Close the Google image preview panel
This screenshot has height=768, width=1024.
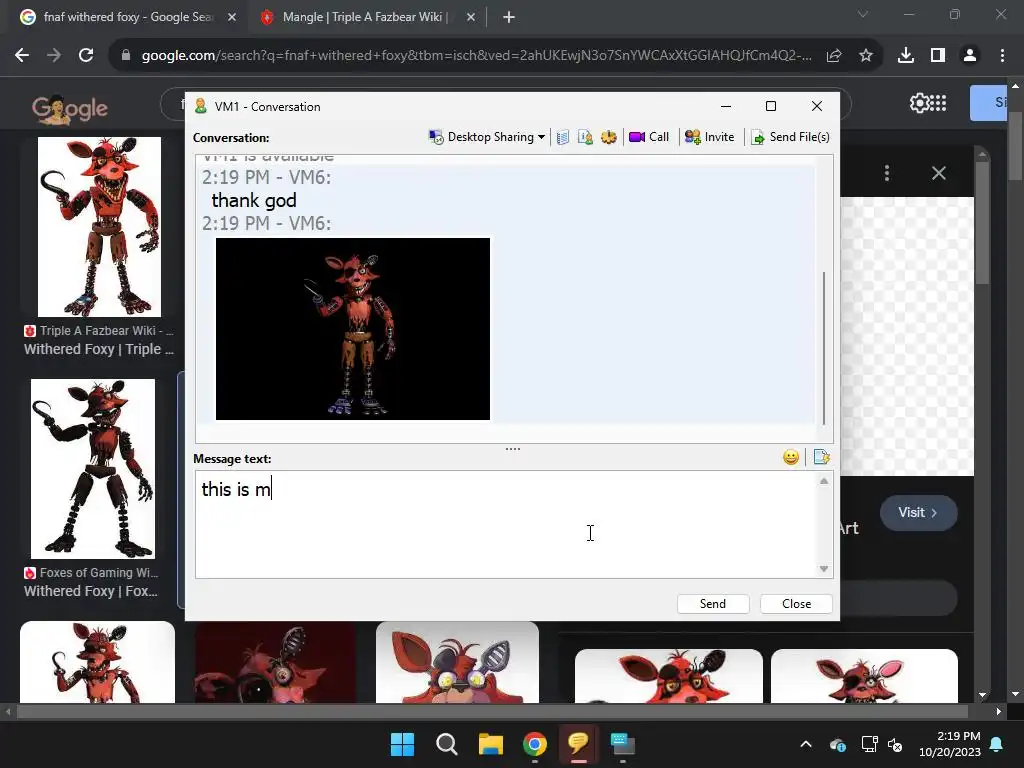tap(938, 173)
